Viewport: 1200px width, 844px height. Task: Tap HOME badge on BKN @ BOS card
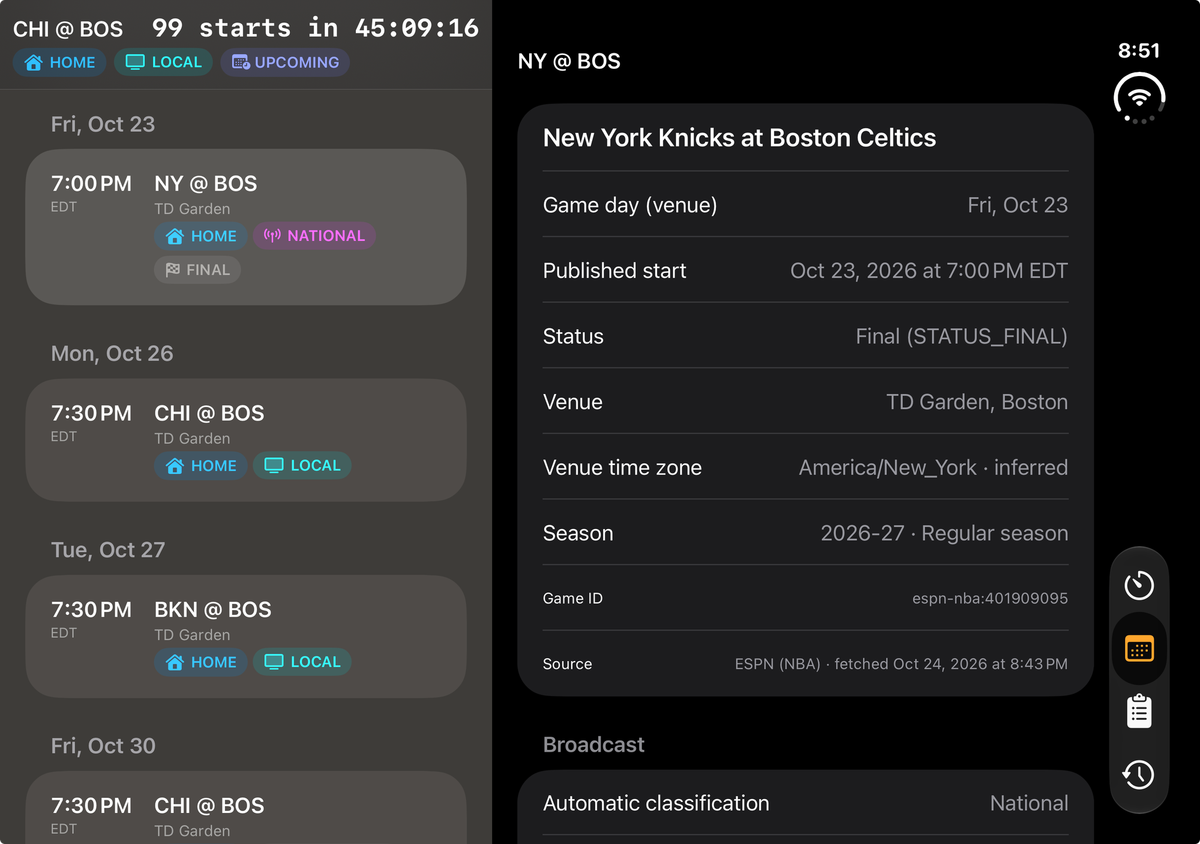pos(201,662)
